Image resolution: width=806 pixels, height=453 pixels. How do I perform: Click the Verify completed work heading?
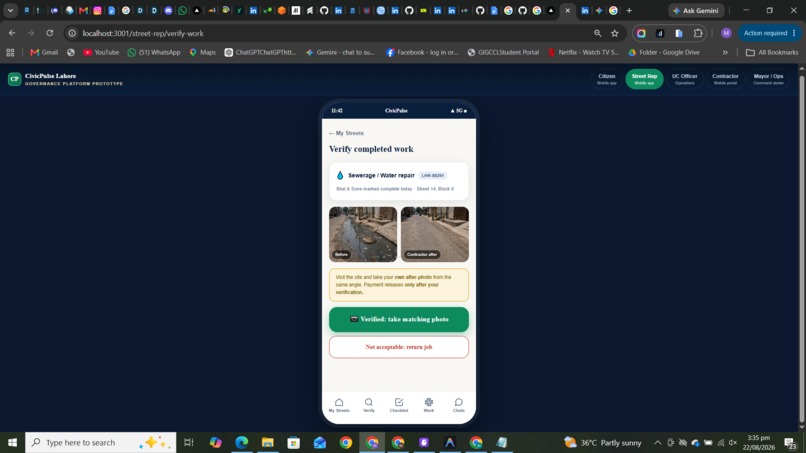click(x=371, y=149)
